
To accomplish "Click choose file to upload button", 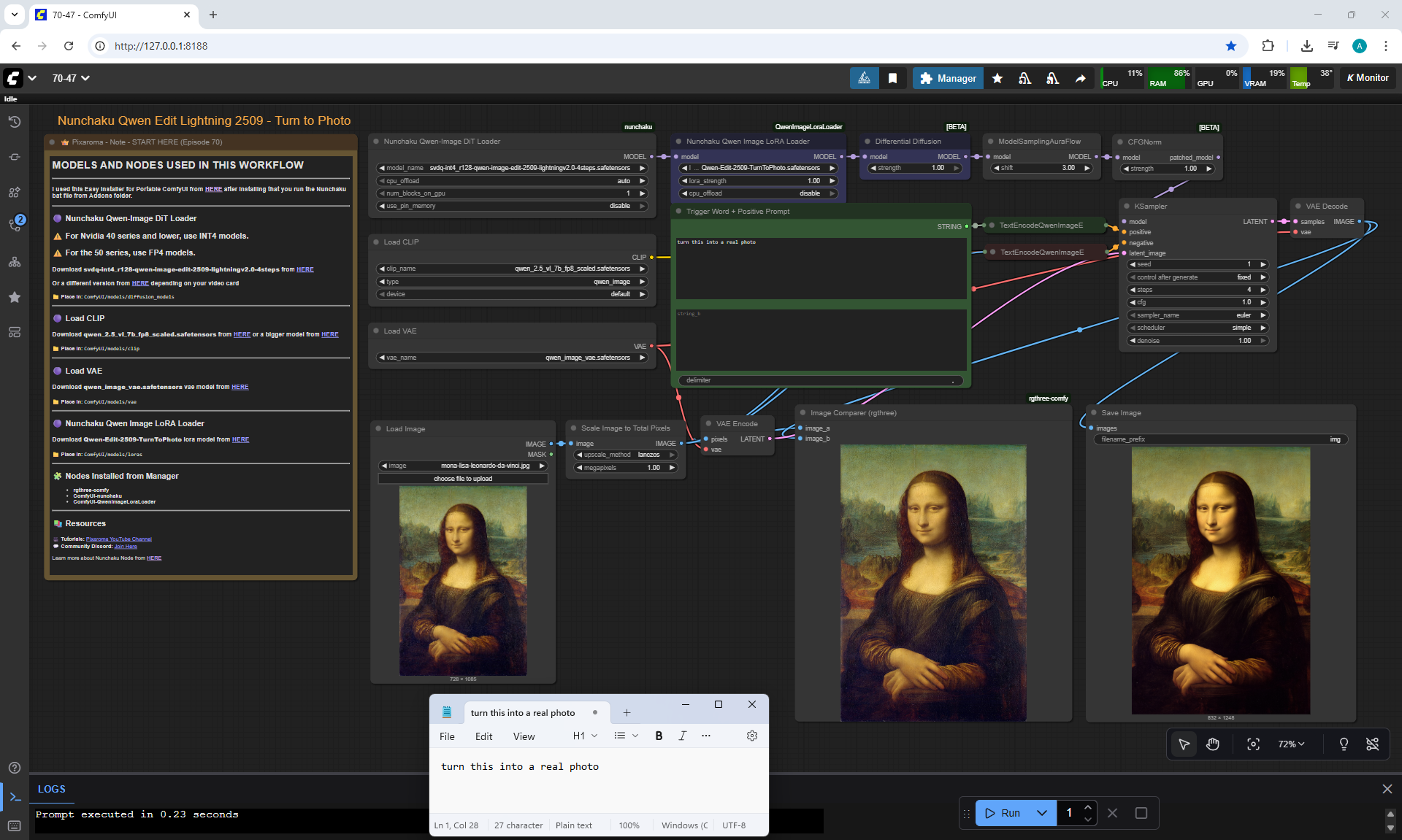I will coord(463,479).
